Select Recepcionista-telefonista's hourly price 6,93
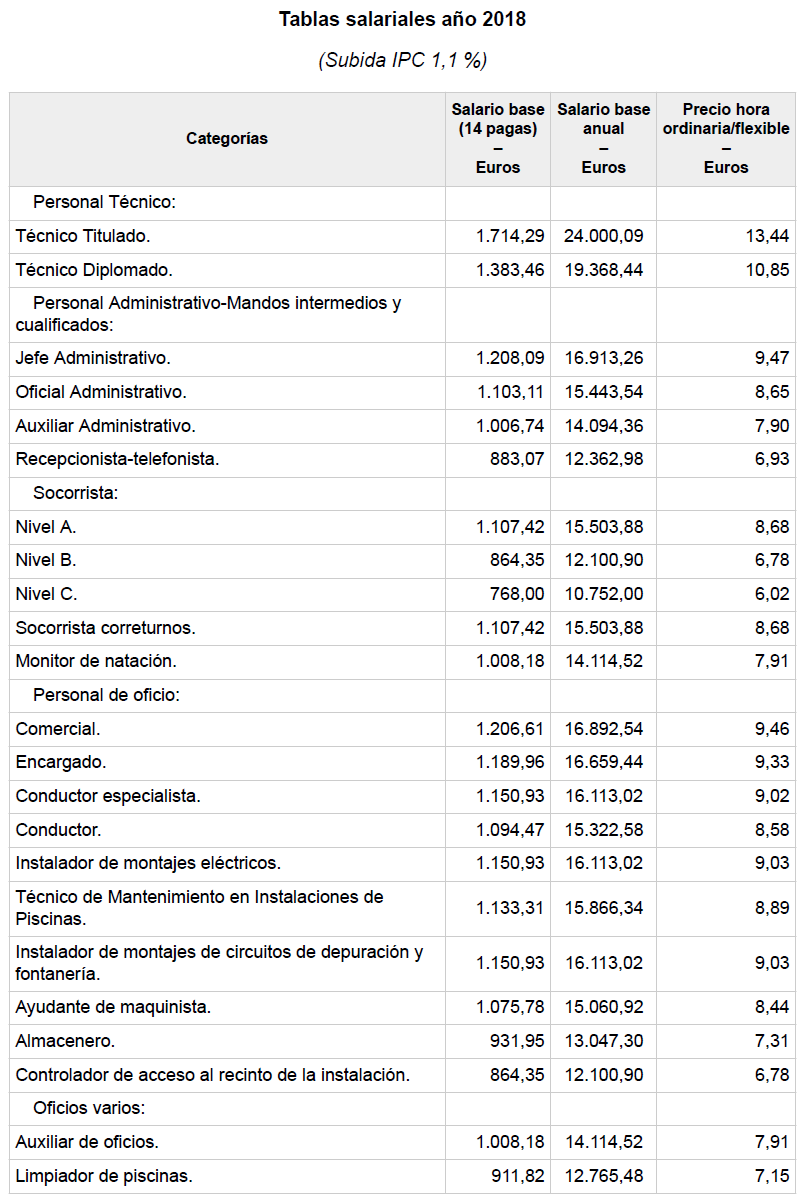Screen dimensions: 811x1198 pyautogui.click(x=772, y=459)
